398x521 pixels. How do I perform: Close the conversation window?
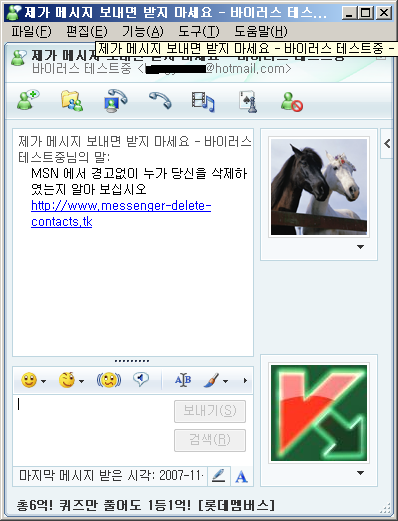coord(384,13)
